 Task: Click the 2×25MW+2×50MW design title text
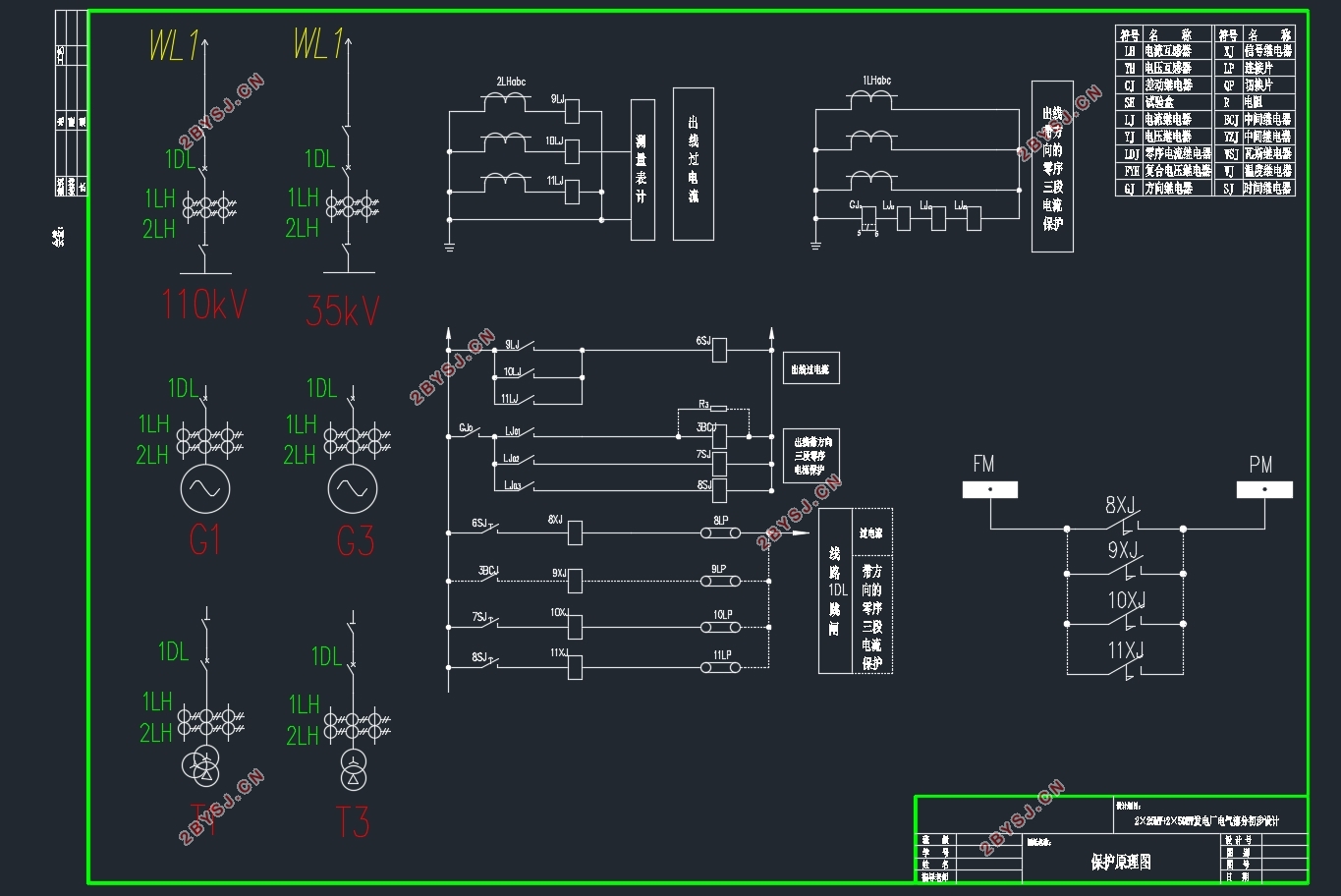coord(1207,820)
